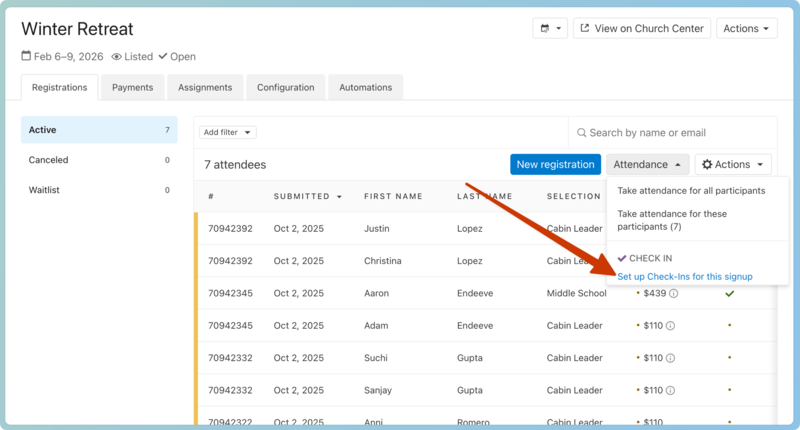Click the New registration button
This screenshot has width=800, height=430.
pos(554,165)
